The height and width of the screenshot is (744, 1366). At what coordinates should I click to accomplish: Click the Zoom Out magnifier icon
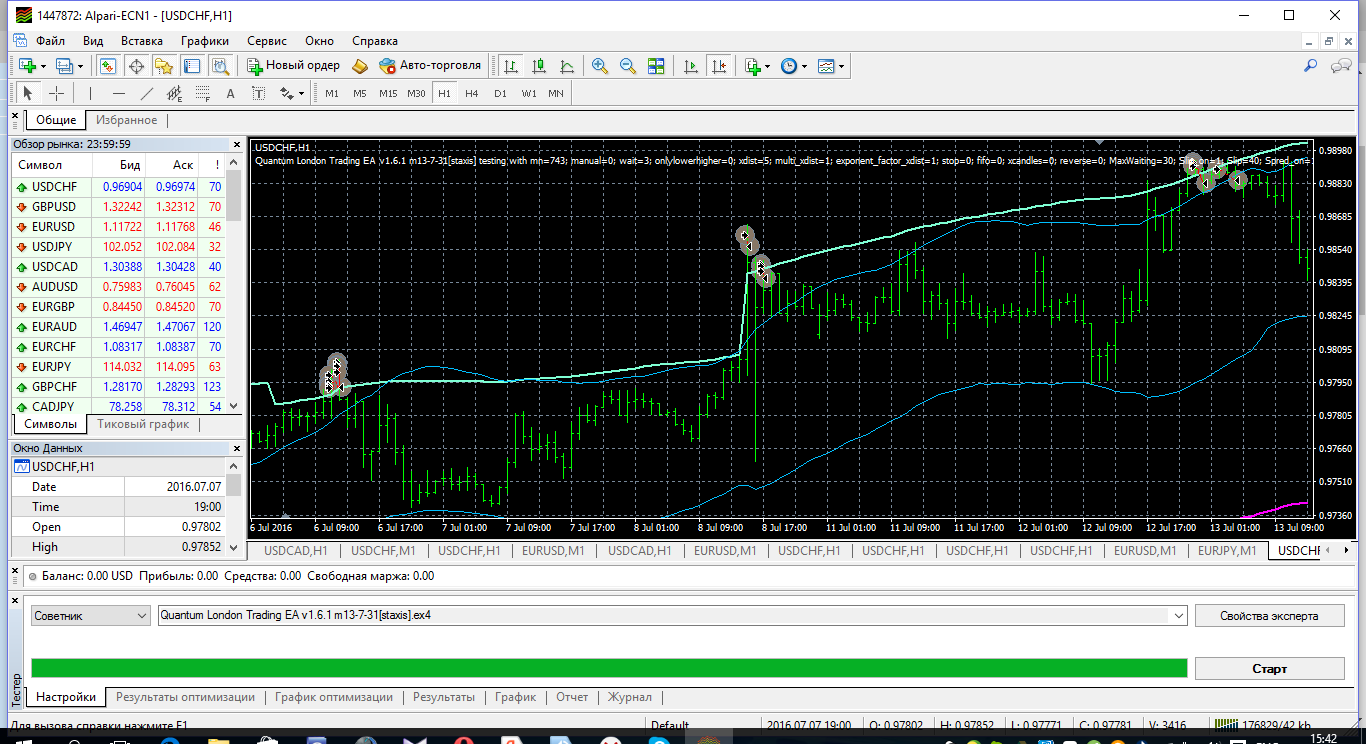628,65
